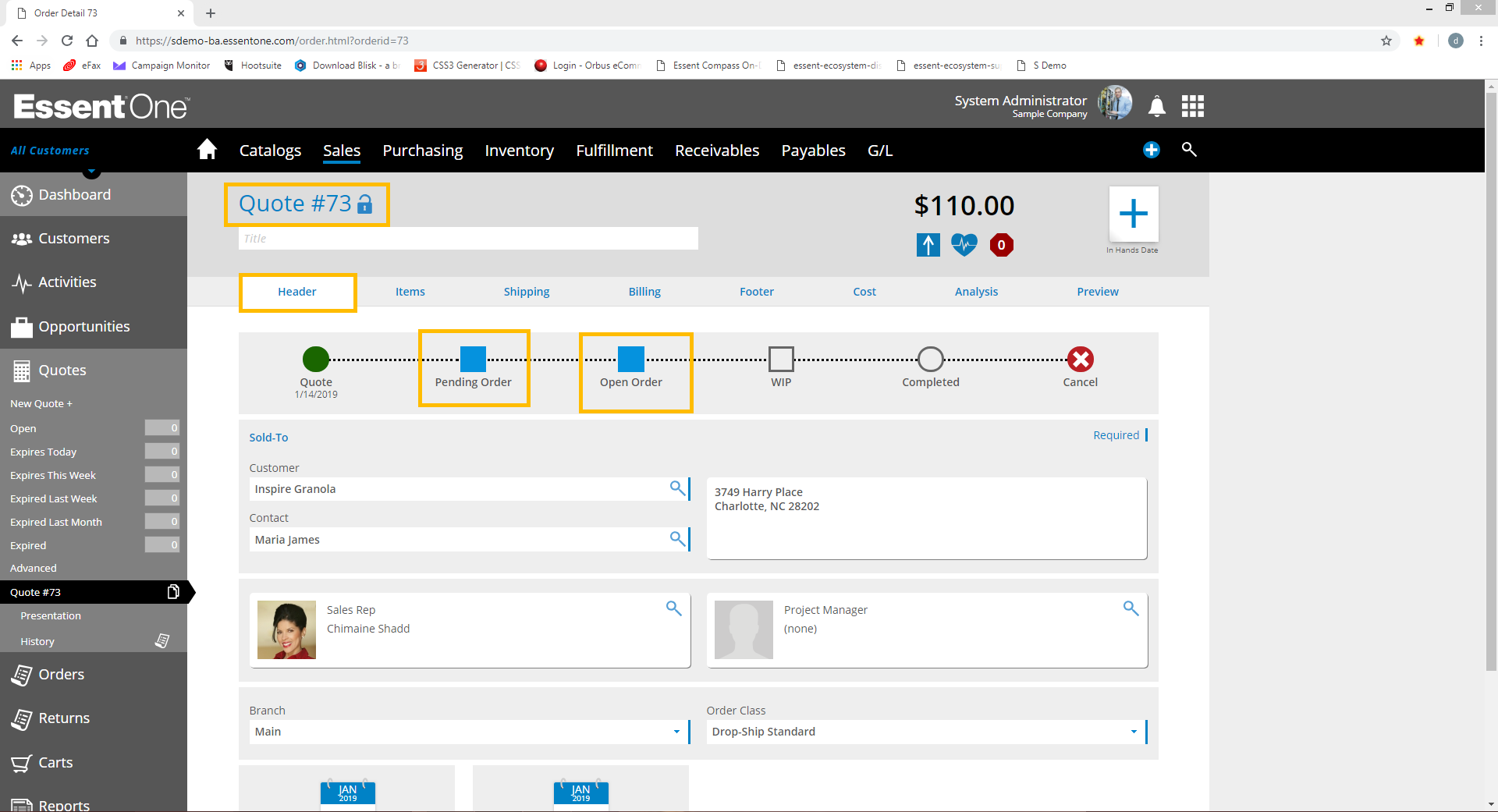
Task: Click the red octagon zero alert badge
Action: tap(1002, 245)
